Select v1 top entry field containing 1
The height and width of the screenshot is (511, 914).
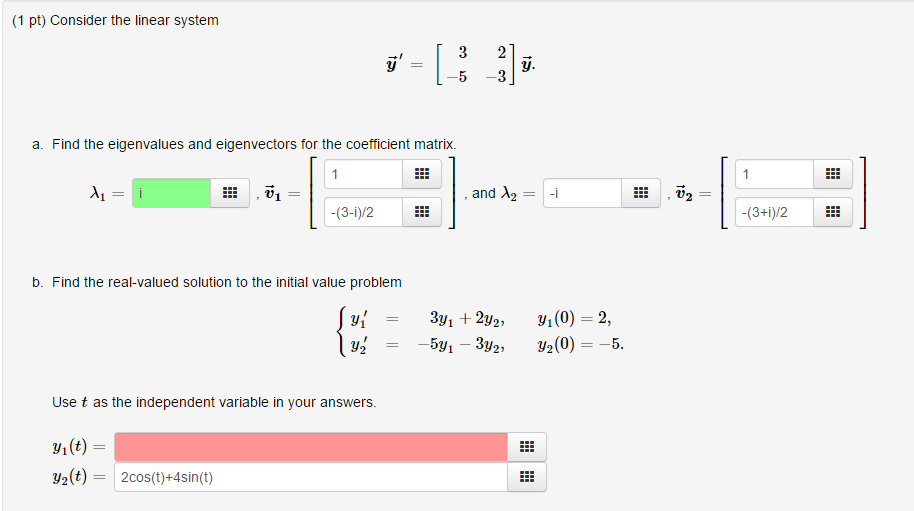point(363,174)
